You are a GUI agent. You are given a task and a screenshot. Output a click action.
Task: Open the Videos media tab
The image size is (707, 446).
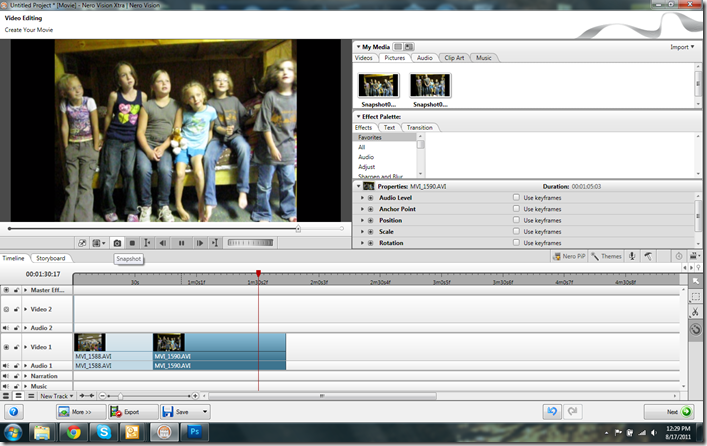[x=363, y=58]
